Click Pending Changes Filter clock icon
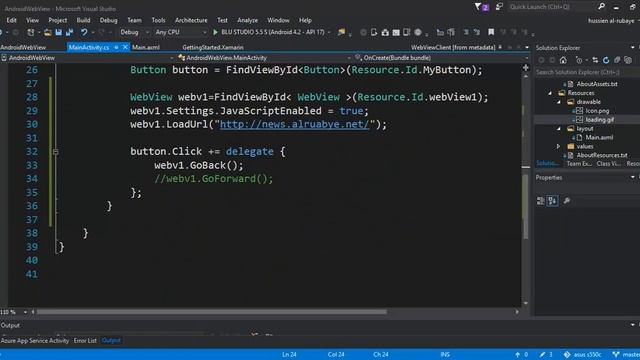The width and height of the screenshot is (640, 360). pos(579,60)
